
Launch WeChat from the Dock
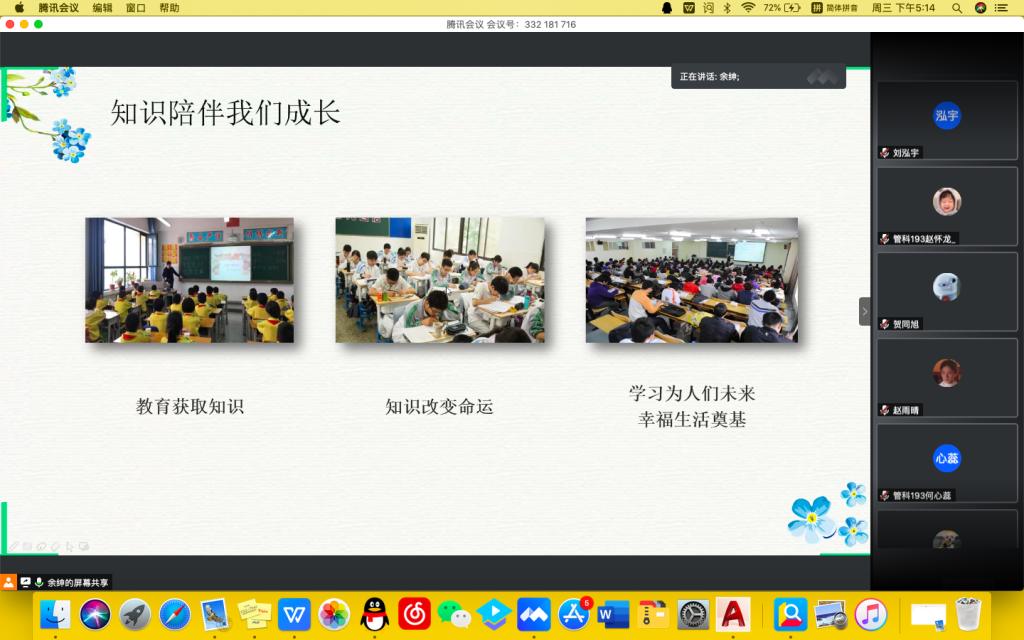coord(454,613)
